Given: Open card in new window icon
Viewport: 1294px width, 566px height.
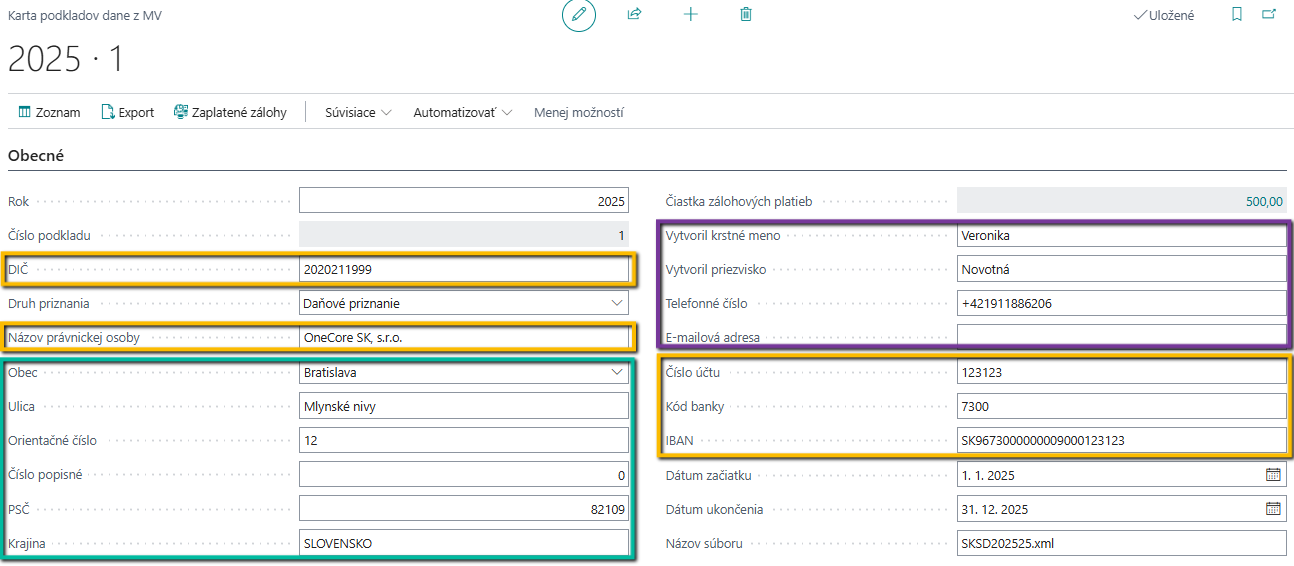Looking at the screenshot, I should 1269,15.
